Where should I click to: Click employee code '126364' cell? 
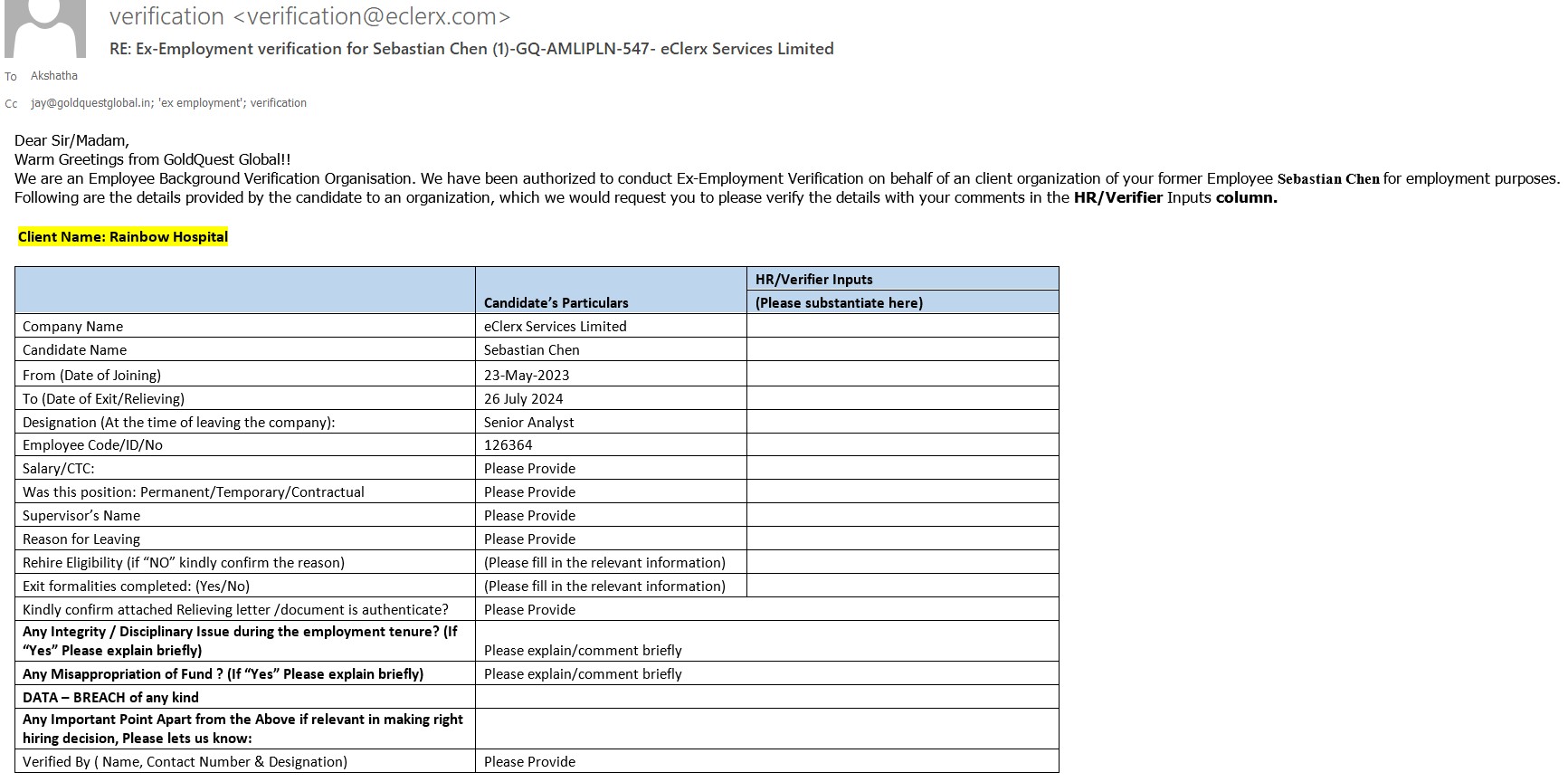click(508, 444)
